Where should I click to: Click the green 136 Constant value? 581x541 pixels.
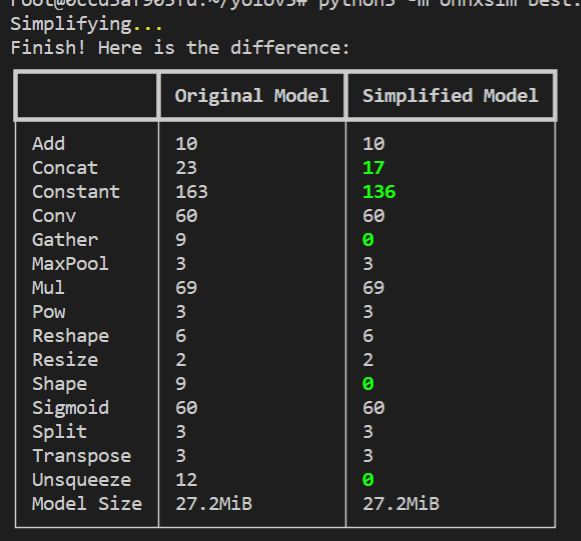379,192
